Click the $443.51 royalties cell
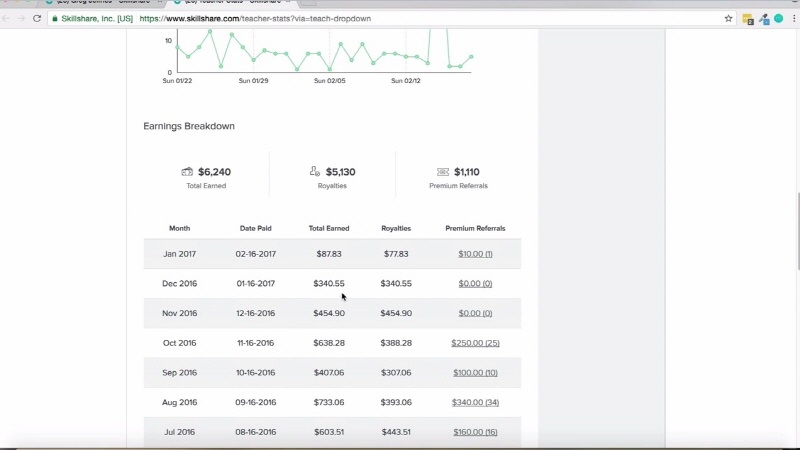 396,432
